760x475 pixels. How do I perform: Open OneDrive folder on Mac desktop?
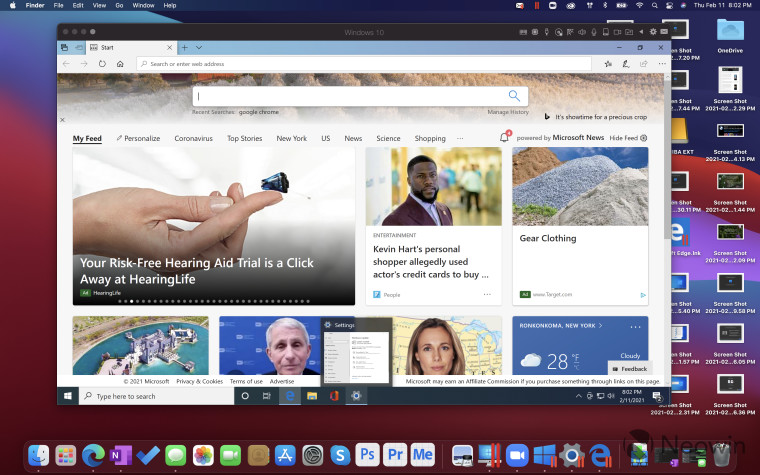730,35
